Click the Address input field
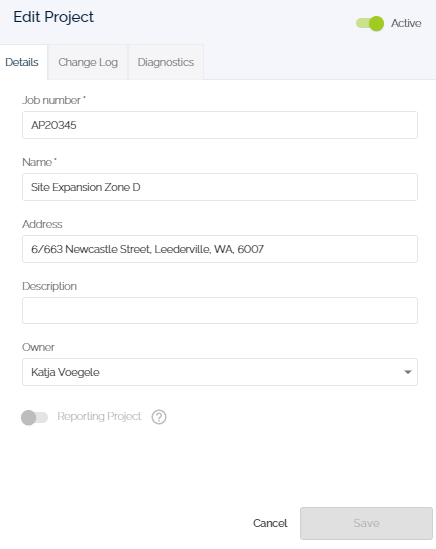The width and height of the screenshot is (436, 549). 220,249
